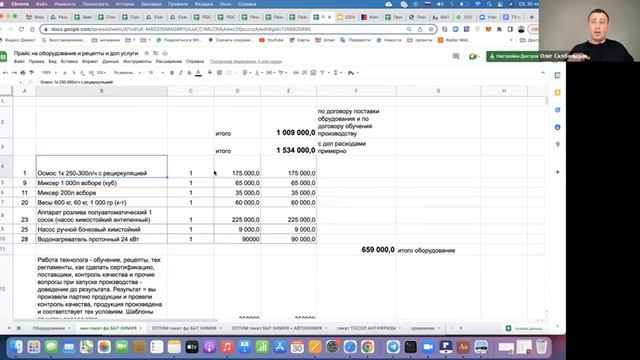Open the font family dropdown
Image resolution: width=640 pixels, height=360 pixels.
127,73
